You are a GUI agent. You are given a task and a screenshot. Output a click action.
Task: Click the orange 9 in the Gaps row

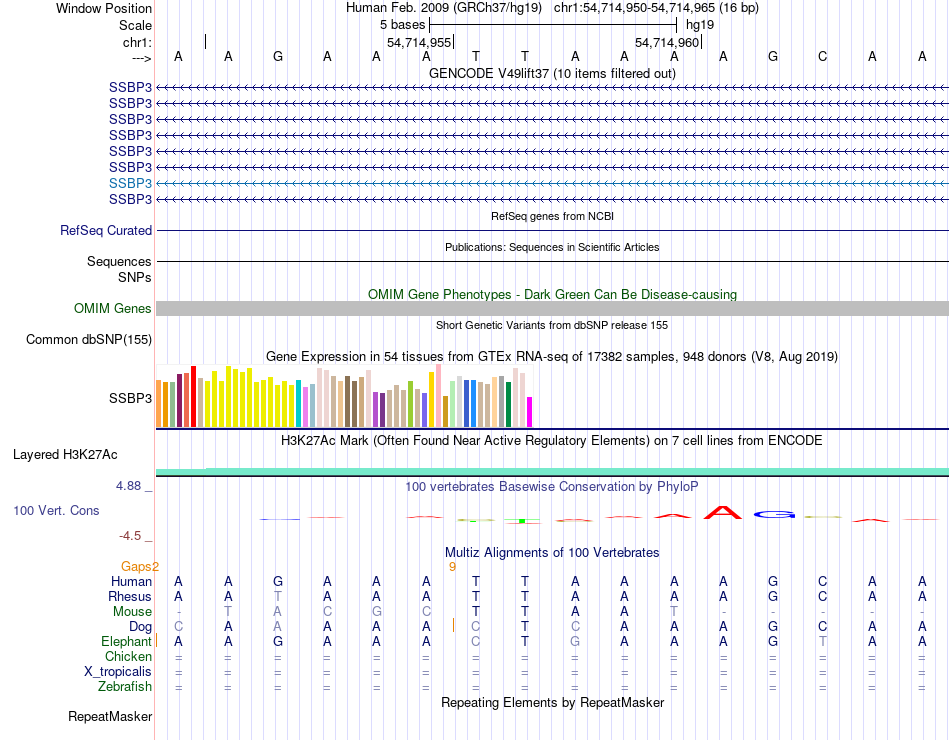(452, 567)
